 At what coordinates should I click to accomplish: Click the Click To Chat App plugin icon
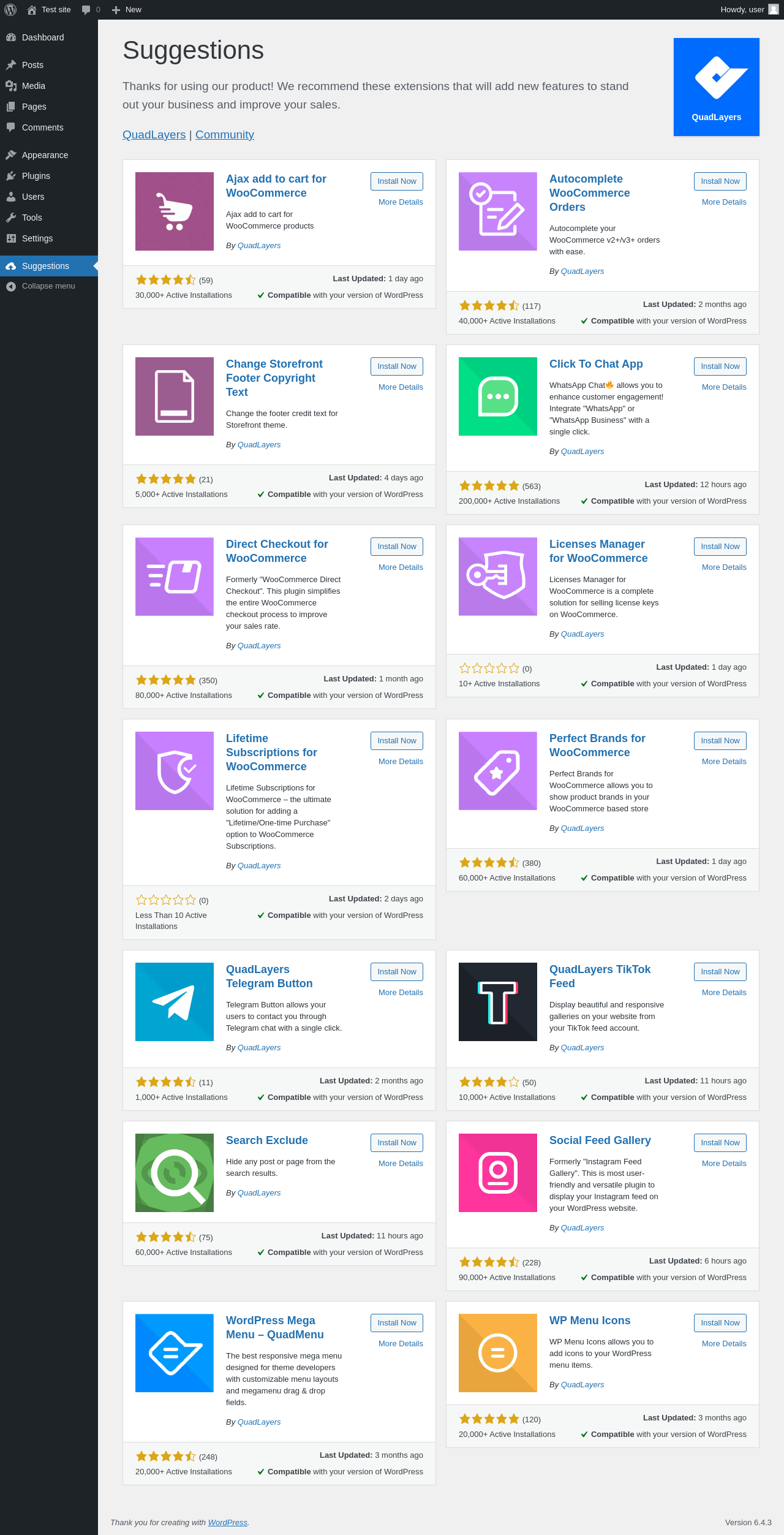(497, 396)
